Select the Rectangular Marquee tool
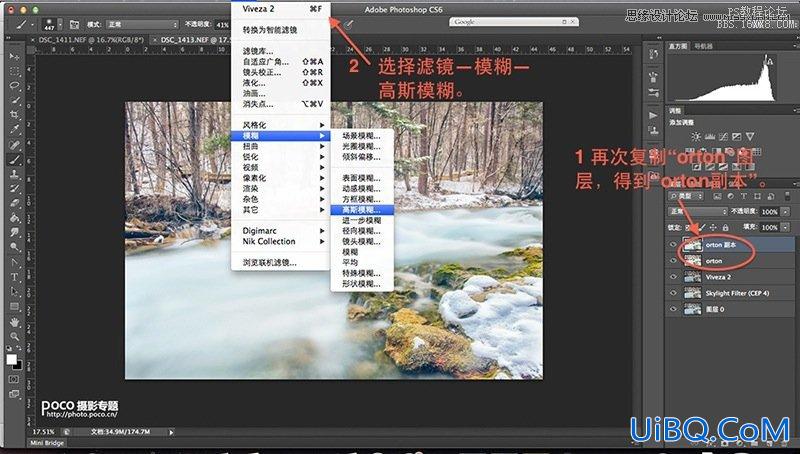This screenshot has height=454, width=800. [14, 71]
